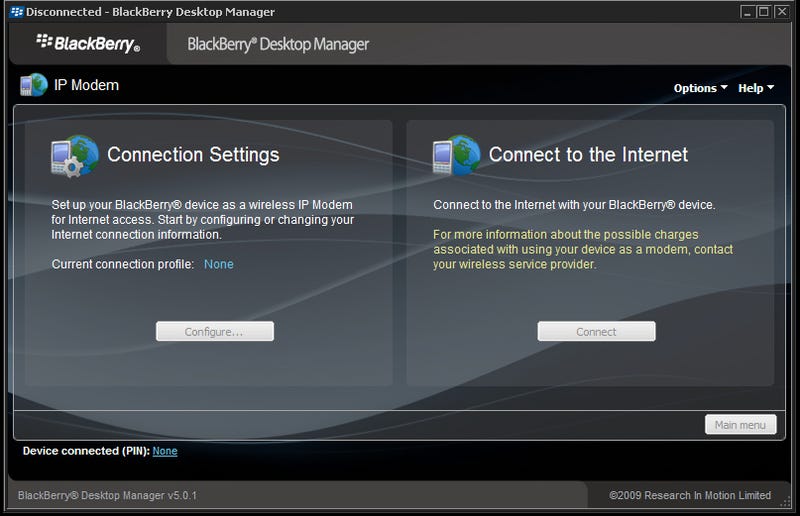
Task: Open the Help dropdown menu
Action: [756, 88]
